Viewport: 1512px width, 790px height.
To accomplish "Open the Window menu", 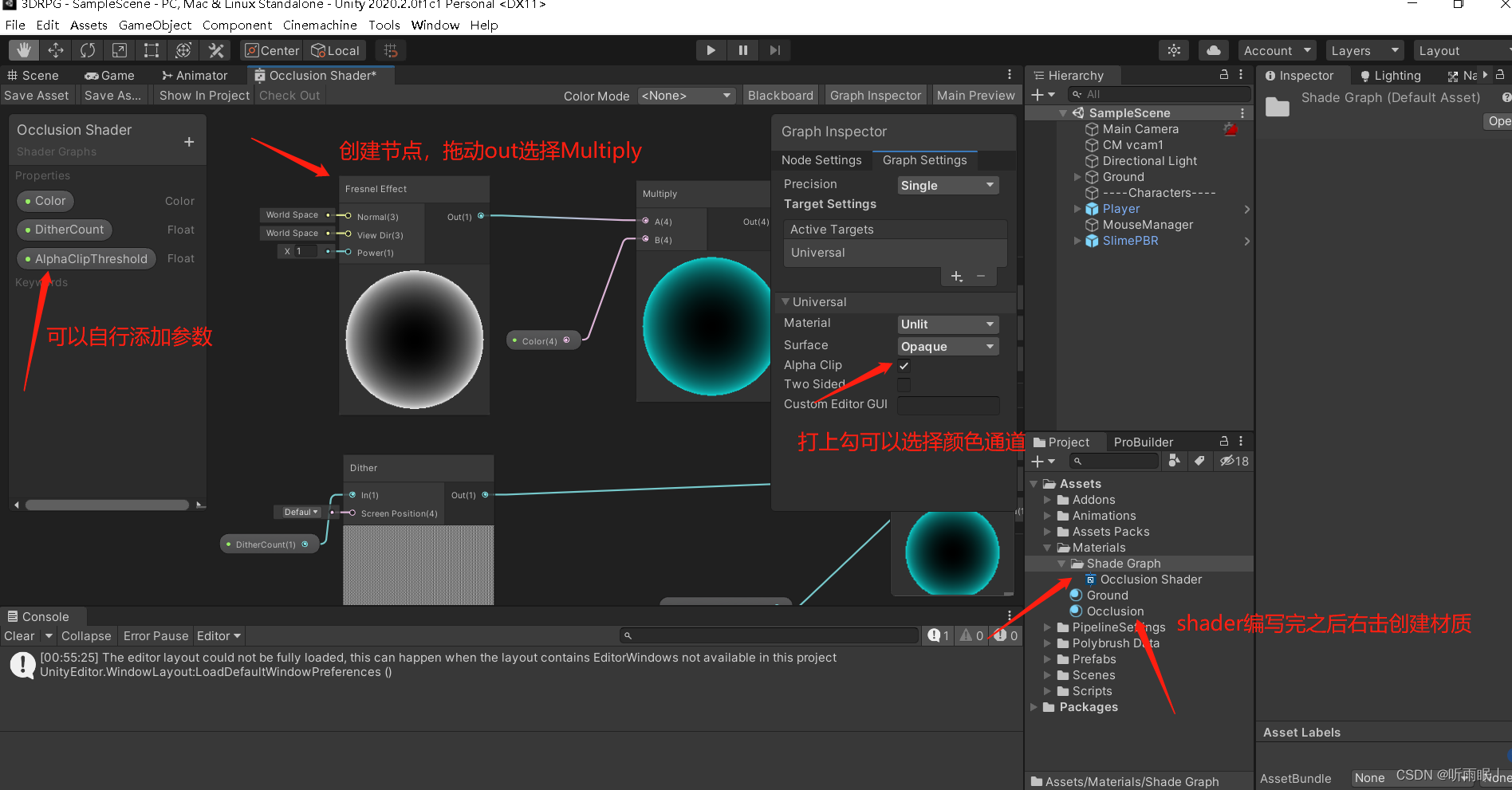I will (435, 25).
